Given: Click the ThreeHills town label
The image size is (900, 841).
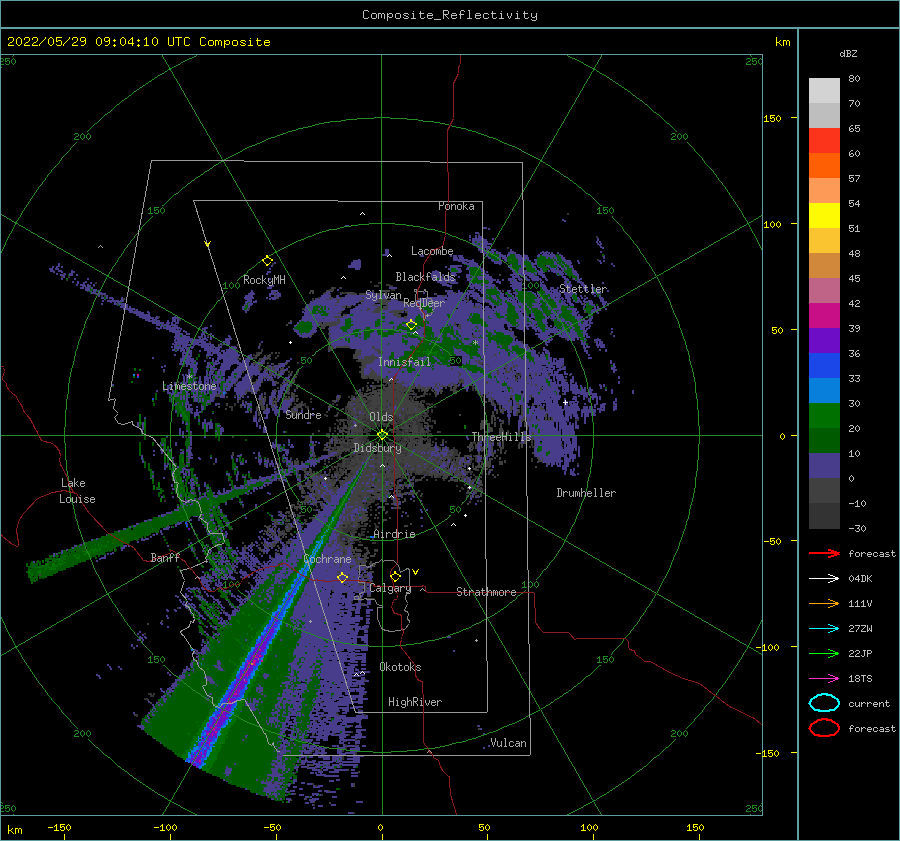Looking at the screenshot, I should click(x=502, y=437).
